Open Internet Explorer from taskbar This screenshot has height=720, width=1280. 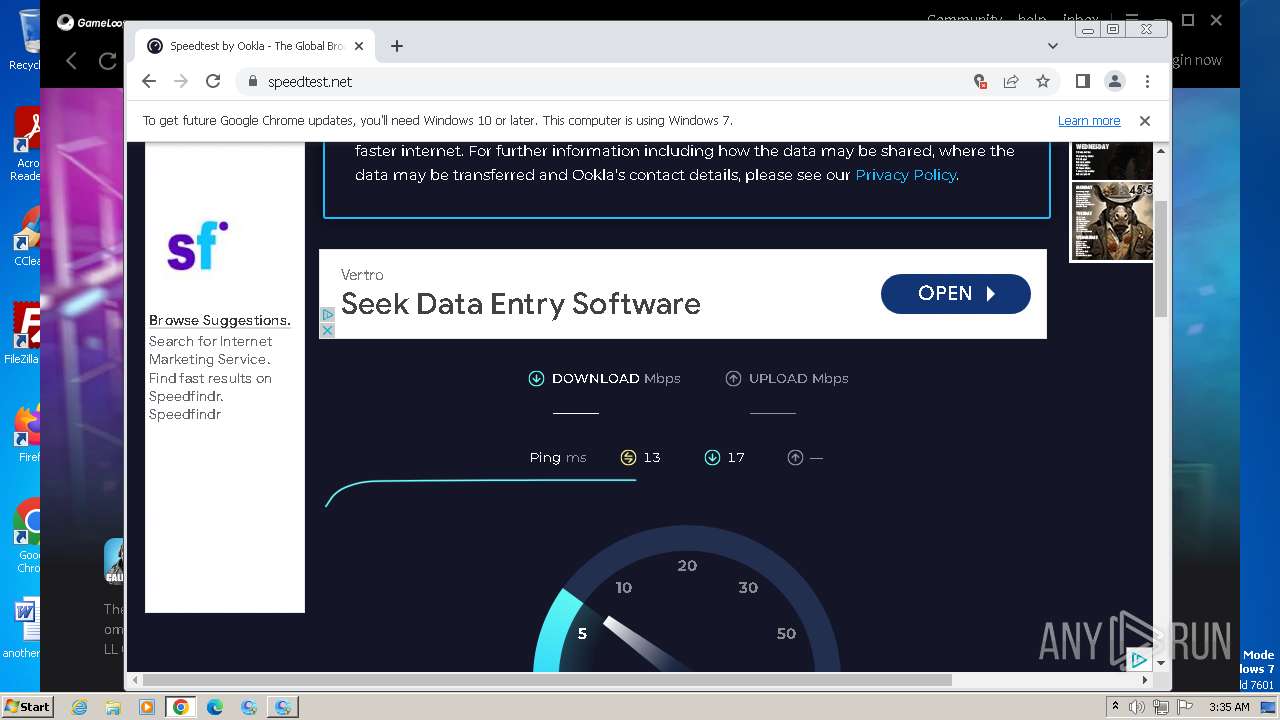click(x=79, y=707)
